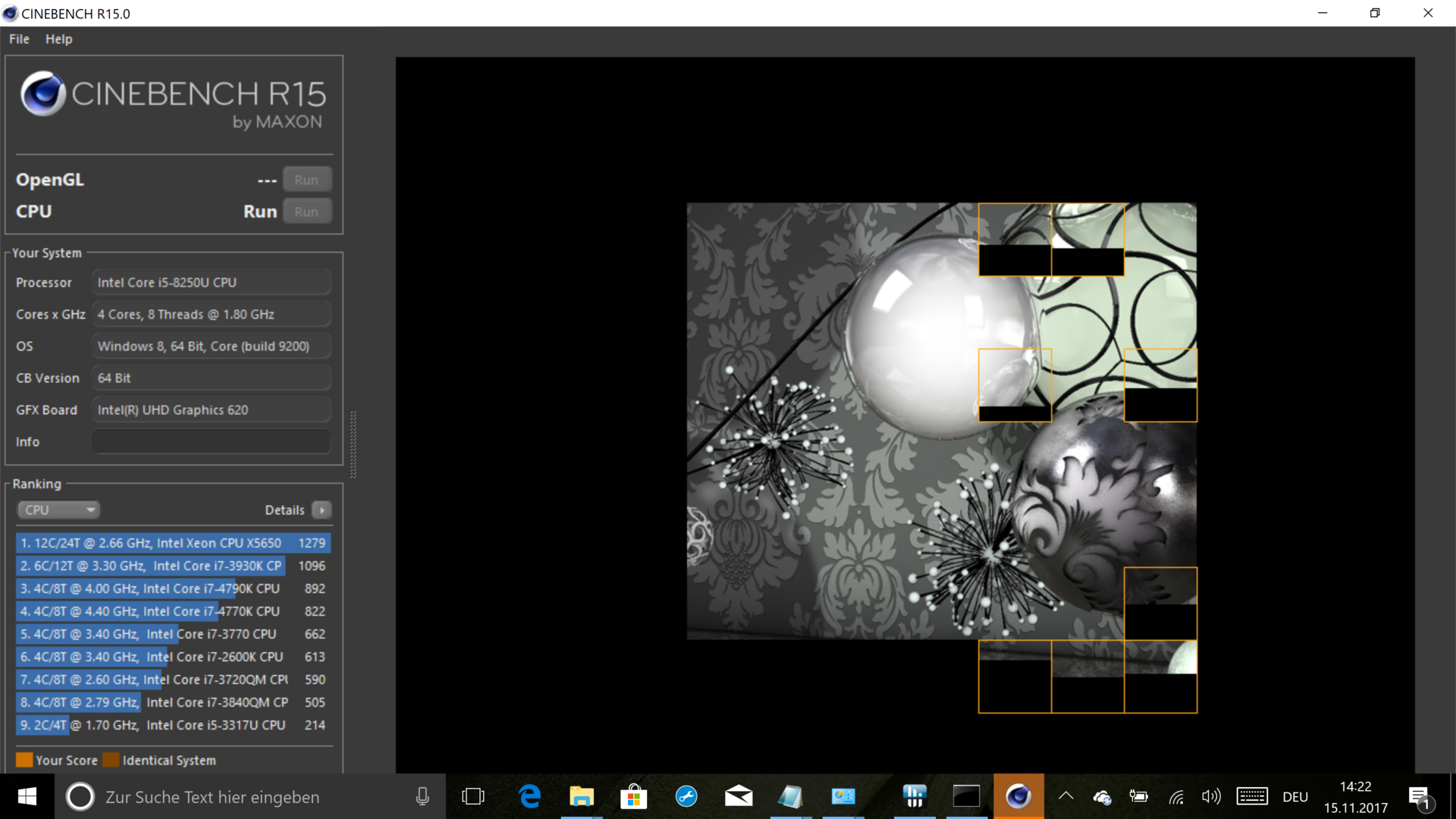The height and width of the screenshot is (819, 1456).
Task: Open the Action Center notifications icon
Action: coord(1420,797)
